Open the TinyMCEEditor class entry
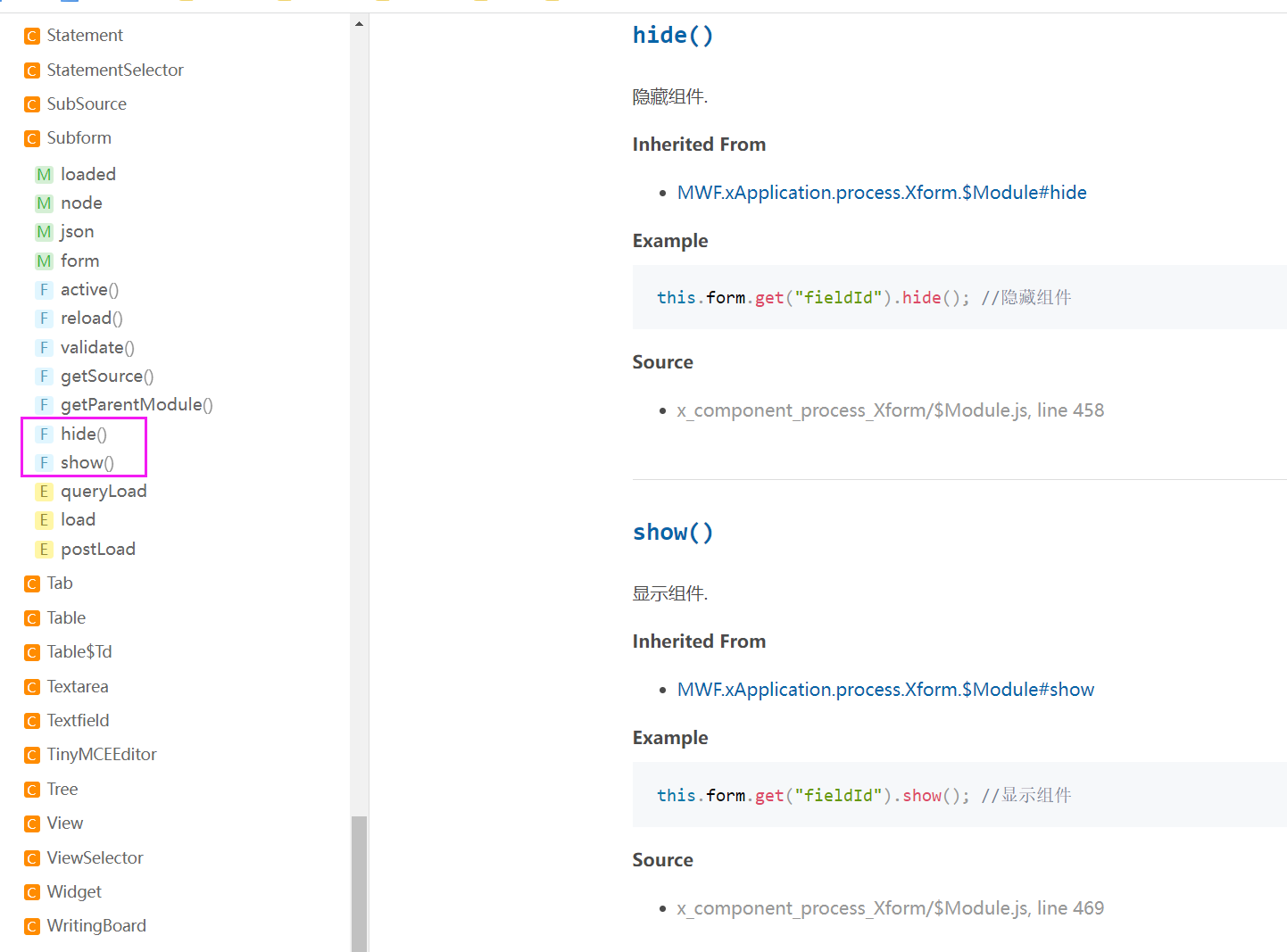The width and height of the screenshot is (1287, 952). point(101,755)
